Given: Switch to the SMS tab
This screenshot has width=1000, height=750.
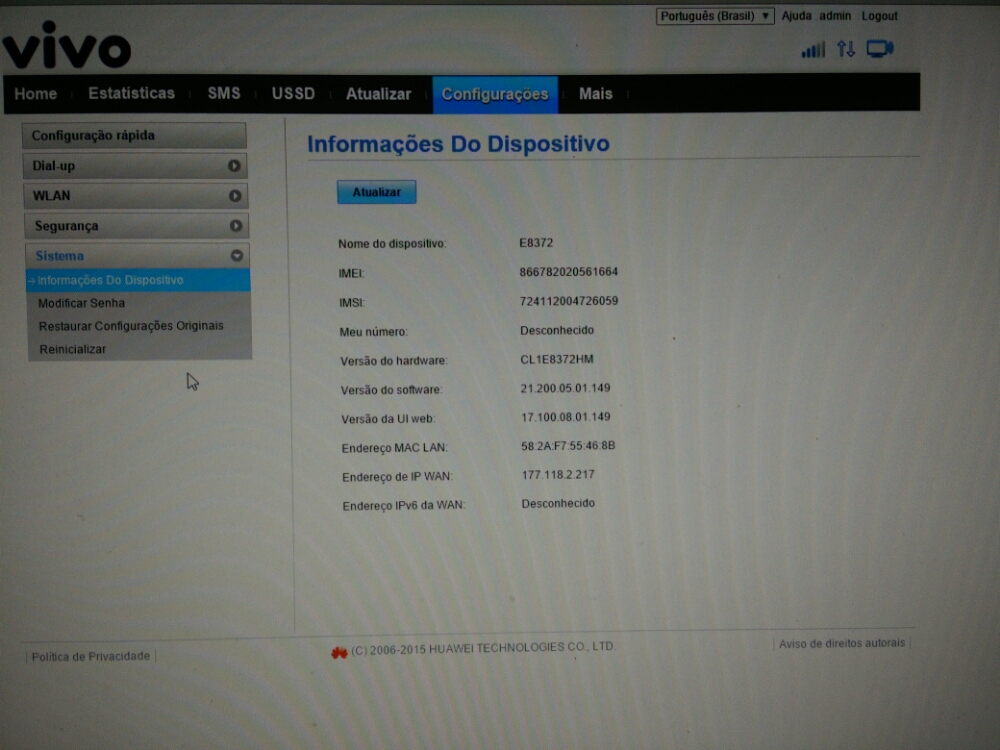Looking at the screenshot, I should coord(224,93).
